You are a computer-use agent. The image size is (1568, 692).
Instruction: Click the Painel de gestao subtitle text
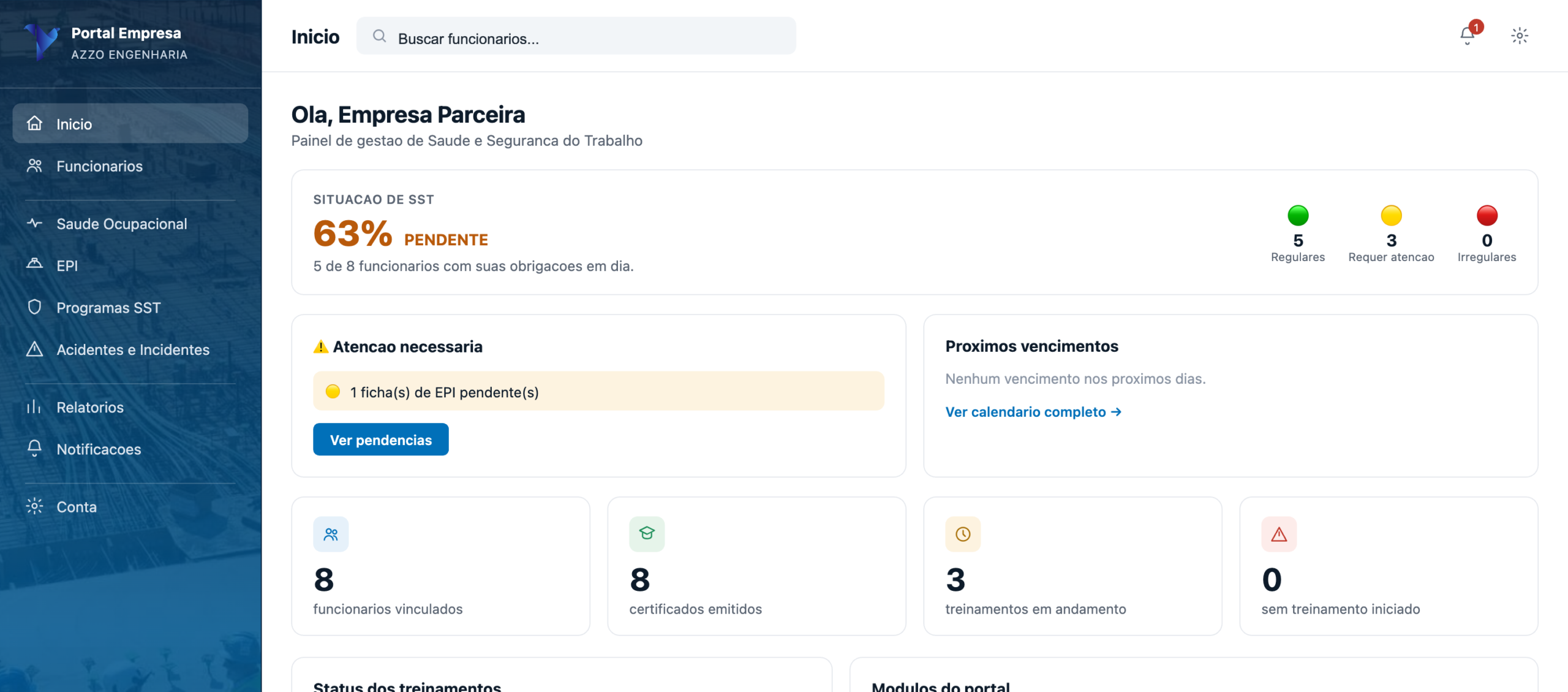coord(467,140)
